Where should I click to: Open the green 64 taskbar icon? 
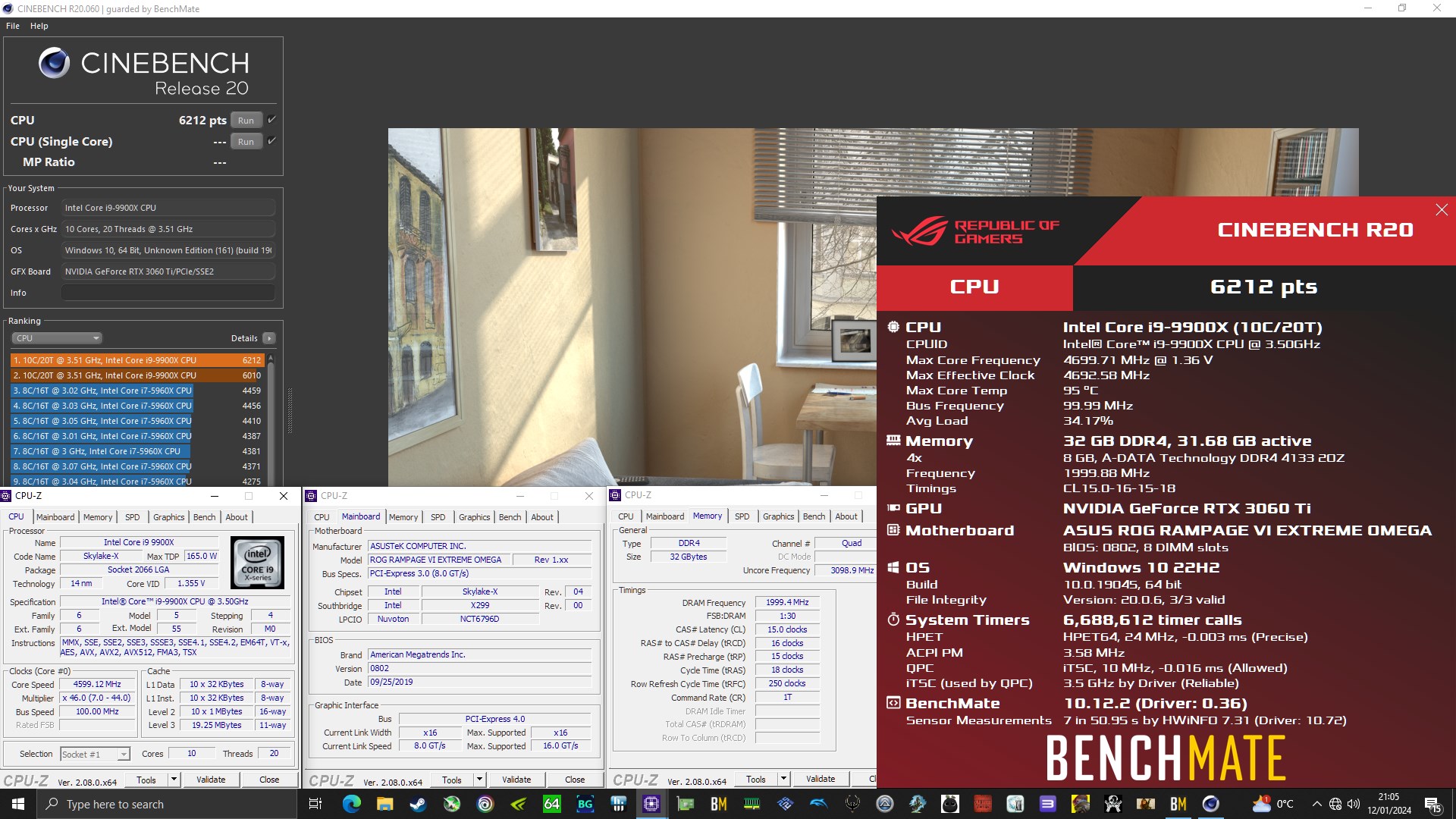tap(551, 804)
